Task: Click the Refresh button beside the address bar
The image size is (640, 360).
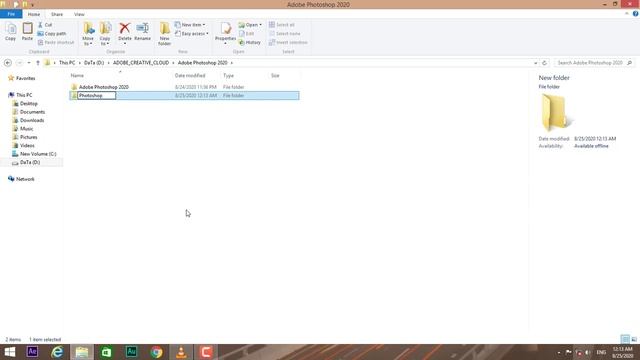Action: pyautogui.click(x=544, y=63)
